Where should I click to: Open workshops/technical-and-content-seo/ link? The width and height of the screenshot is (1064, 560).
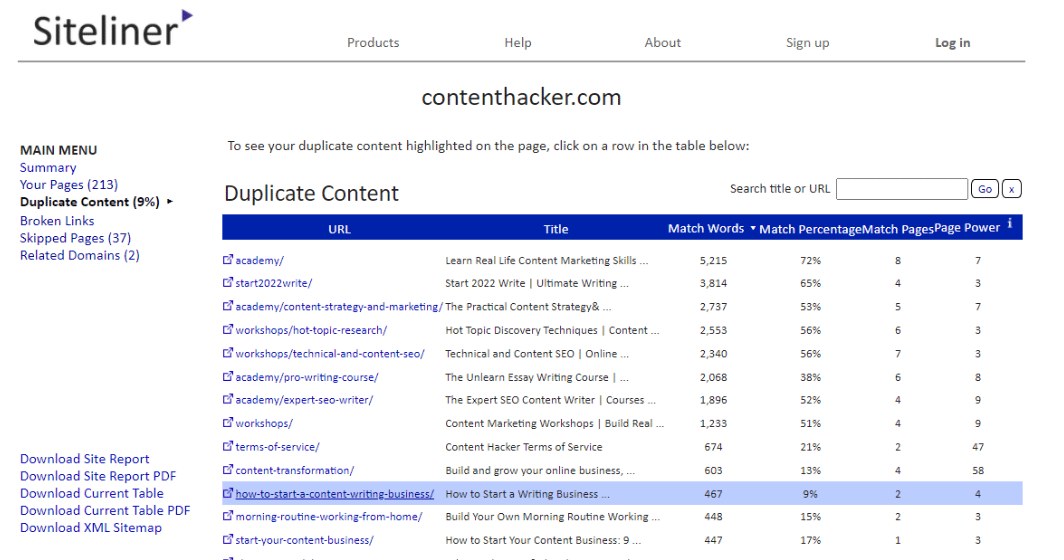(330, 354)
